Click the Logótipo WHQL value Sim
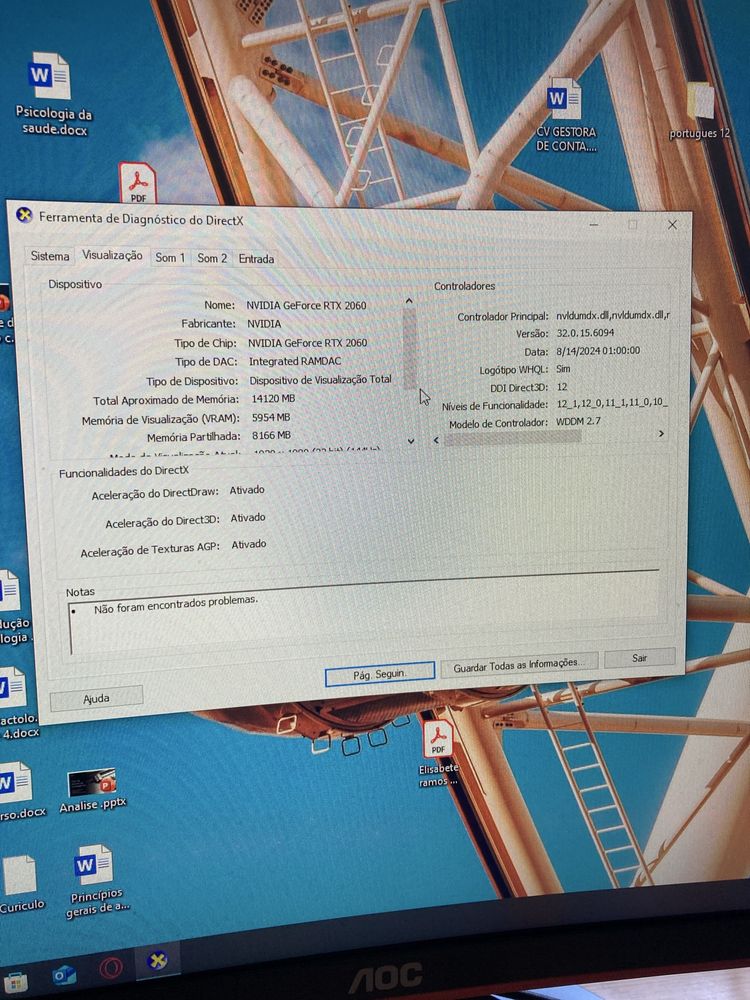This screenshot has width=750, height=1000. point(563,369)
